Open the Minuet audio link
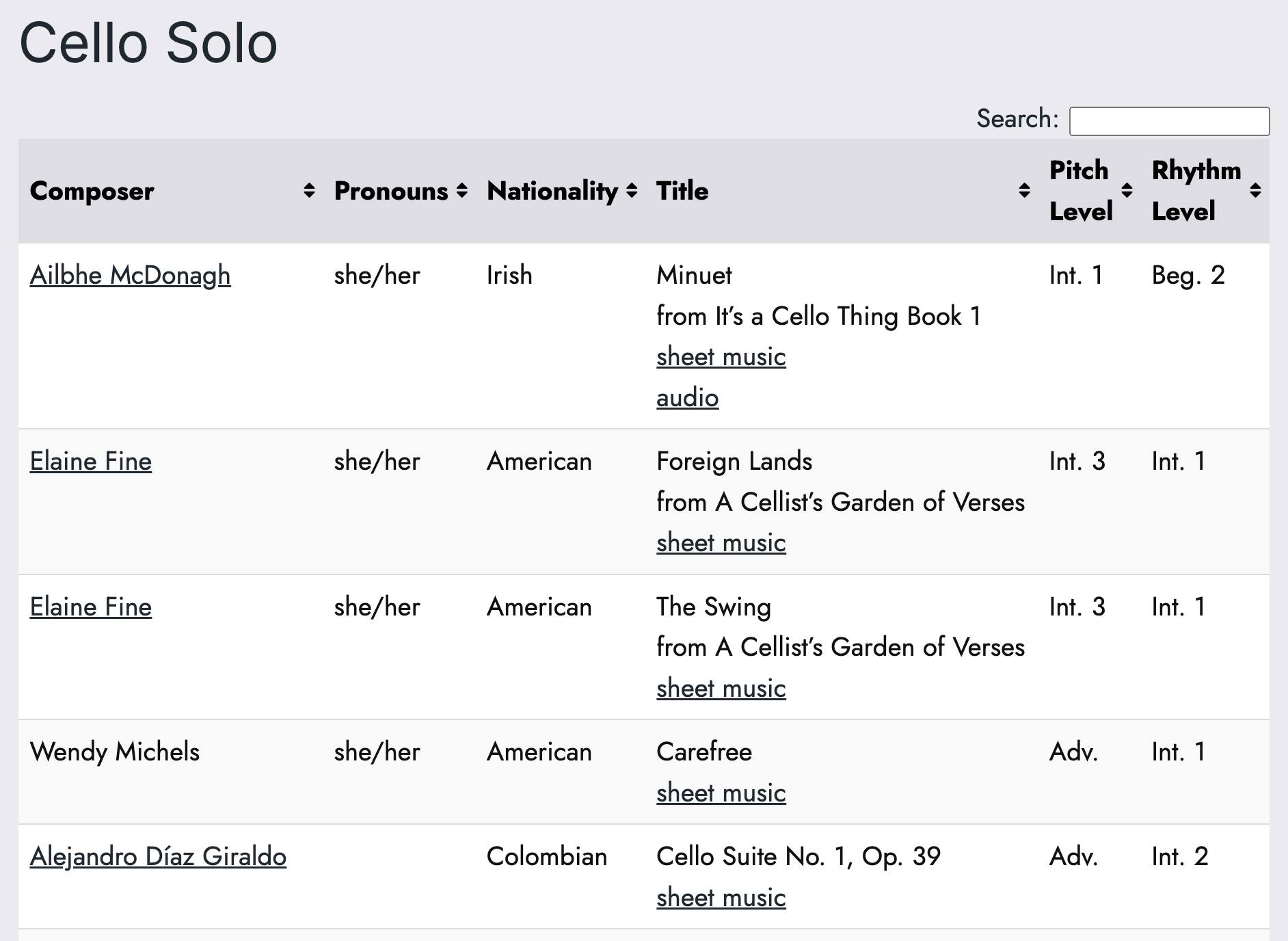 point(688,398)
